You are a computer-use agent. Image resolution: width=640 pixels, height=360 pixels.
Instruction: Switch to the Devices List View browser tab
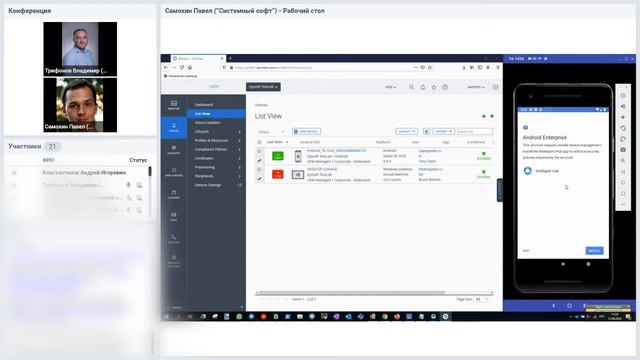click(x=198, y=58)
